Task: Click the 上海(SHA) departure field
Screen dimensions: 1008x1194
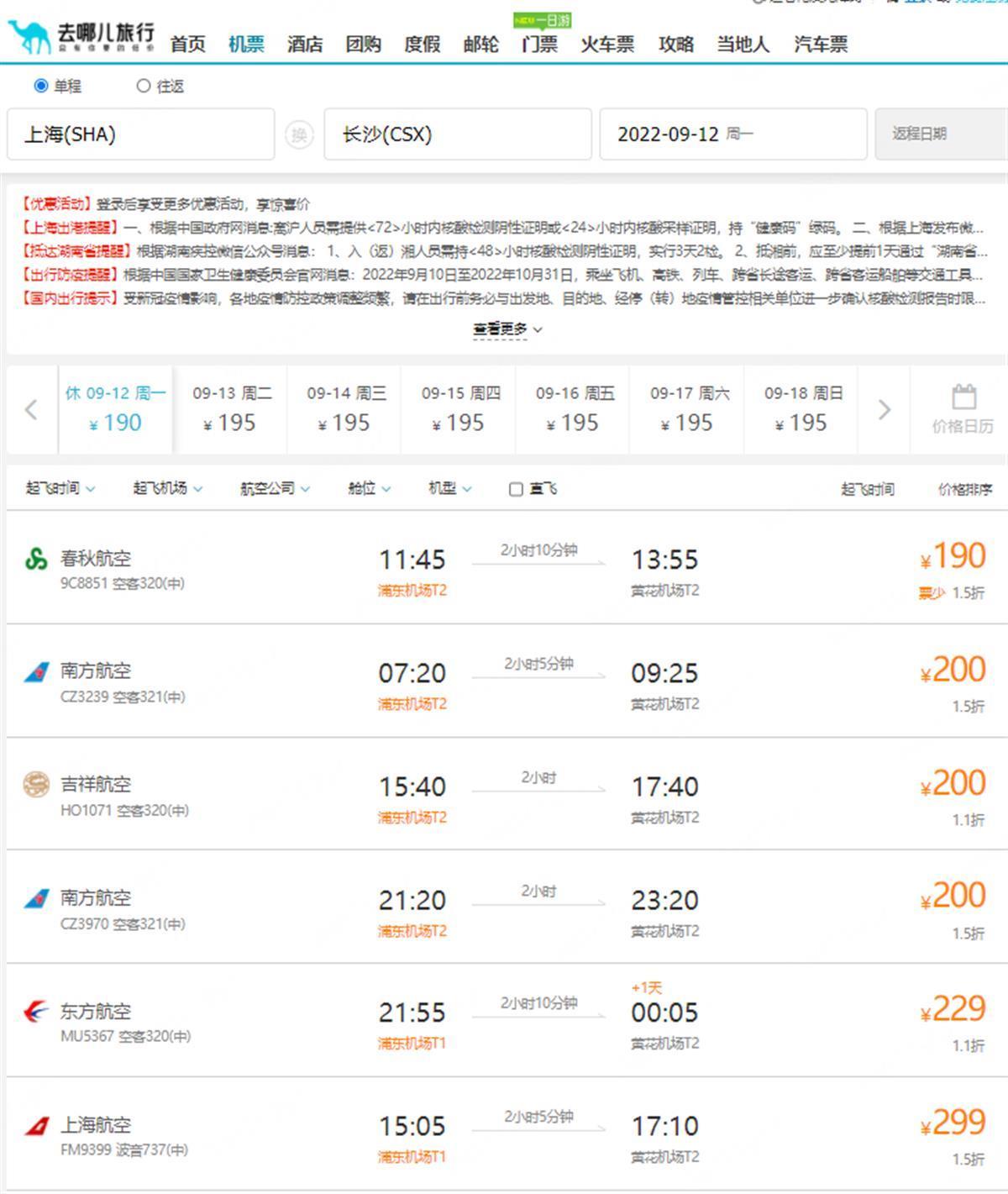Action: 141,134
